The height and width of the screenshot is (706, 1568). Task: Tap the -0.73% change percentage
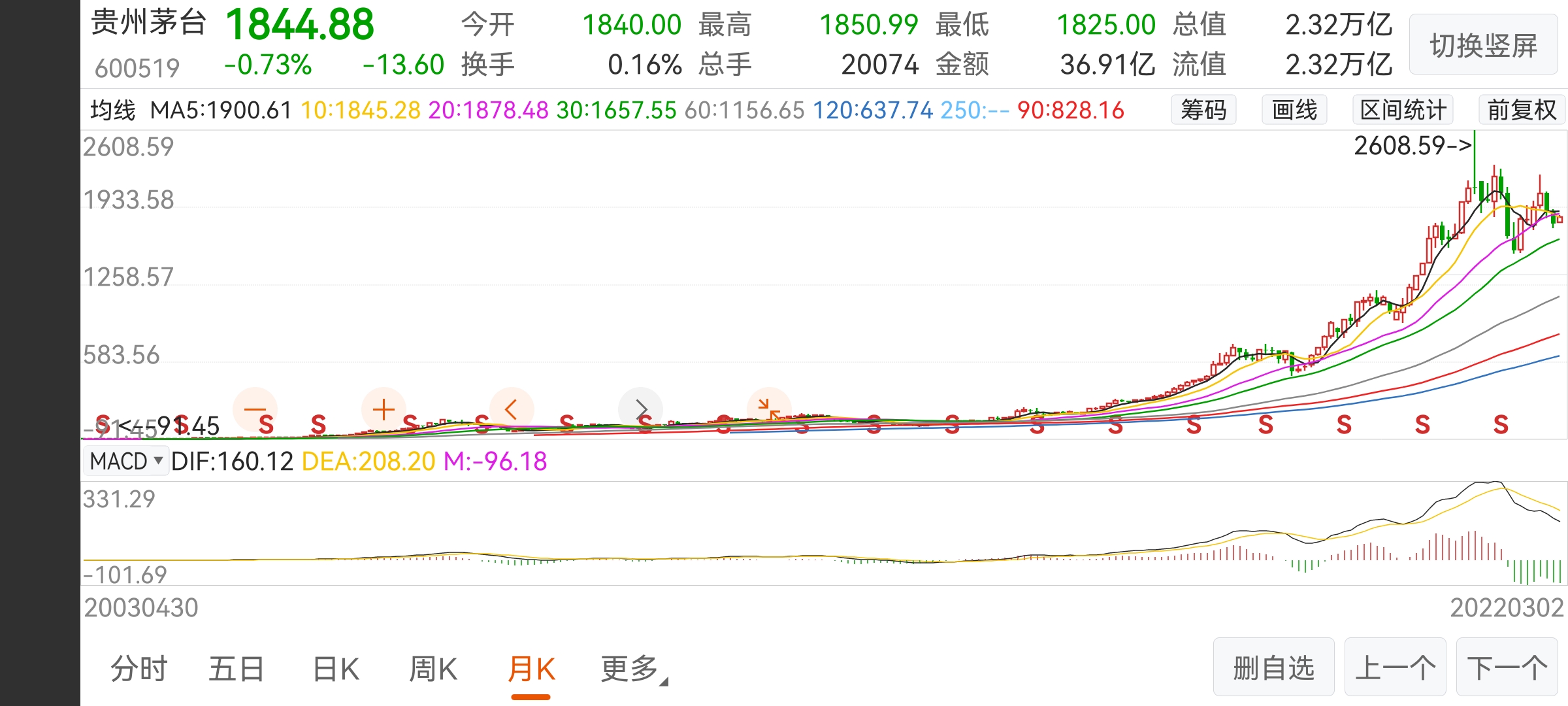[268, 65]
